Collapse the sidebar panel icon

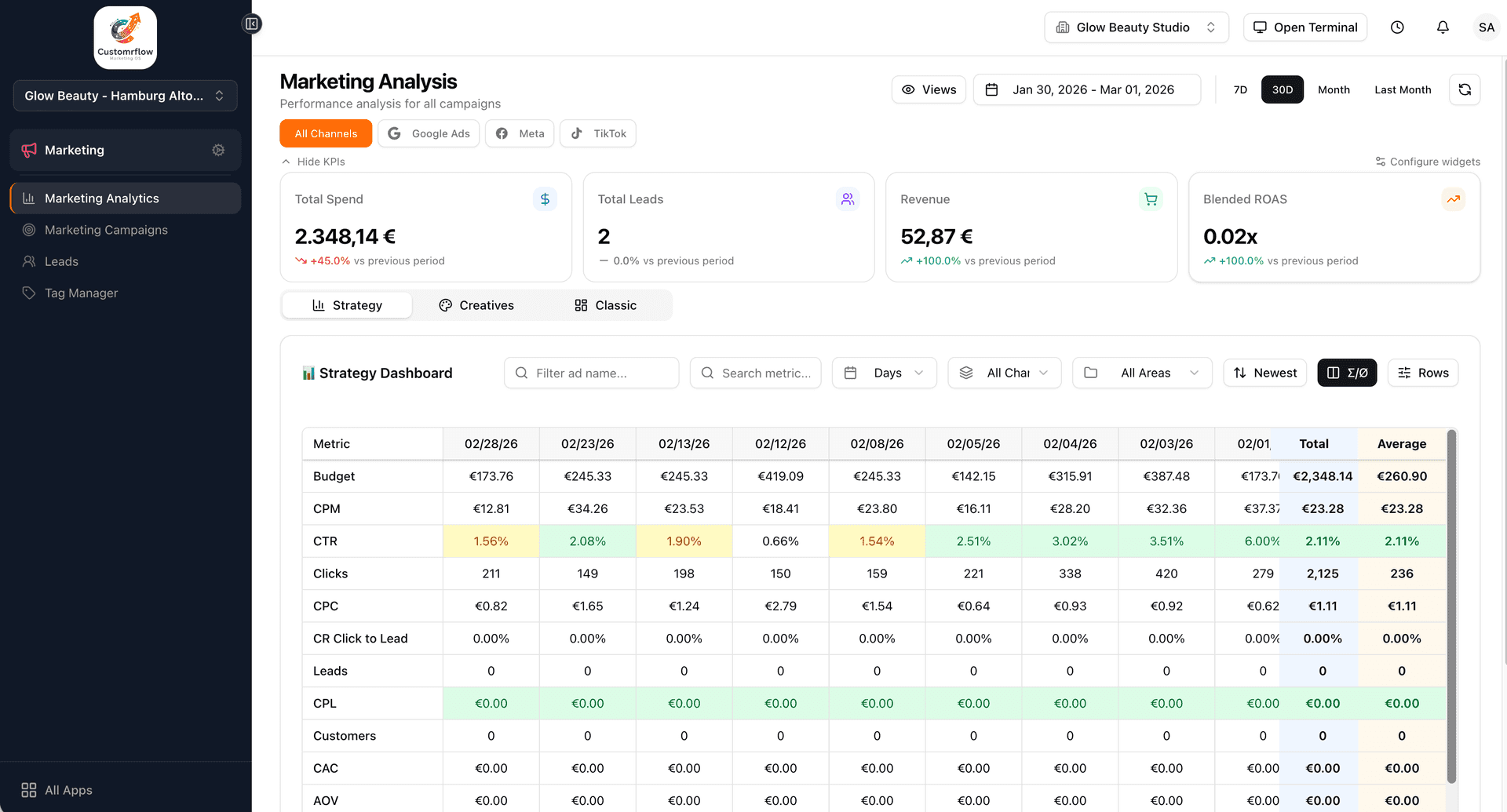[x=252, y=24]
